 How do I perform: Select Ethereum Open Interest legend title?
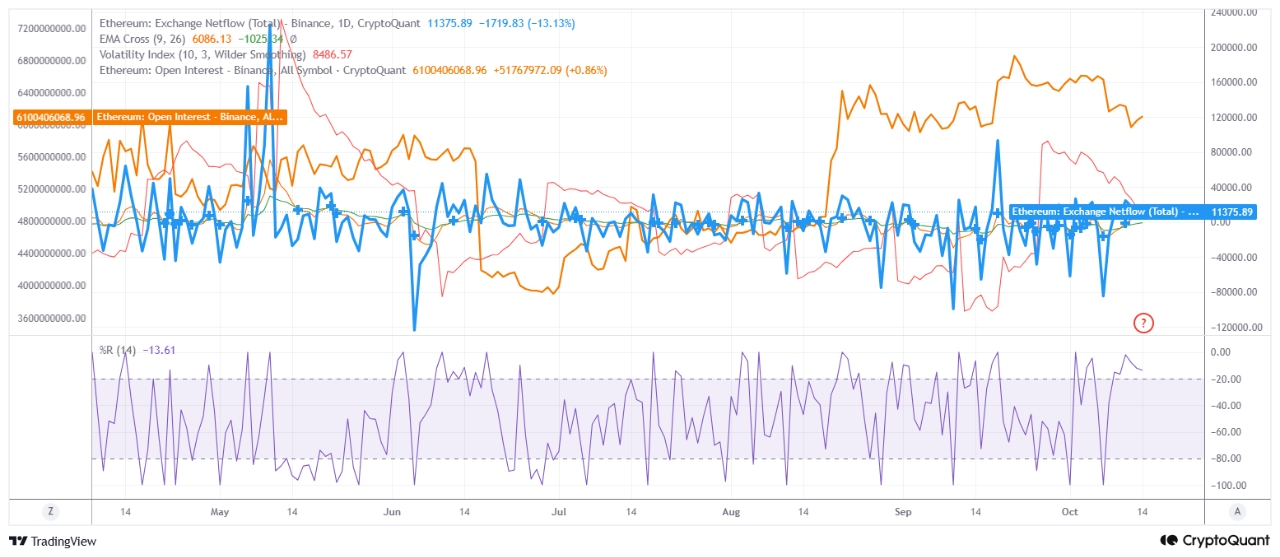(253, 70)
